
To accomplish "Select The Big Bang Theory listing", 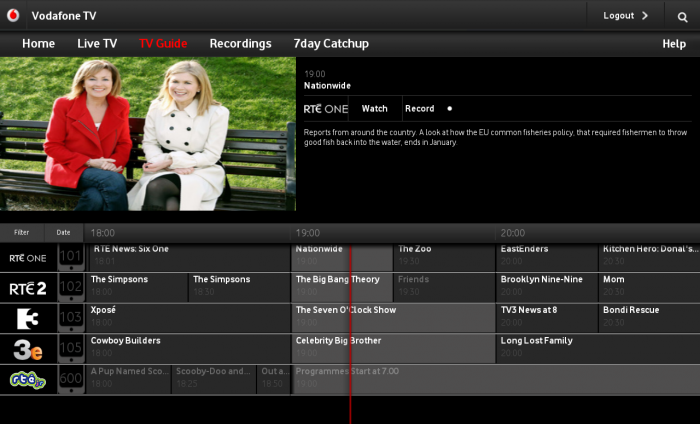I will tap(342, 288).
